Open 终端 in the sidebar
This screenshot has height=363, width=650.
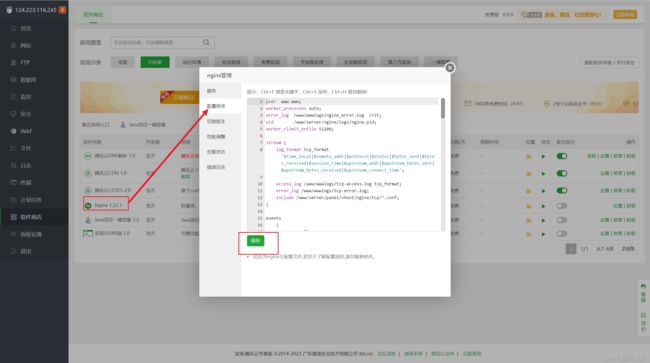coord(26,182)
